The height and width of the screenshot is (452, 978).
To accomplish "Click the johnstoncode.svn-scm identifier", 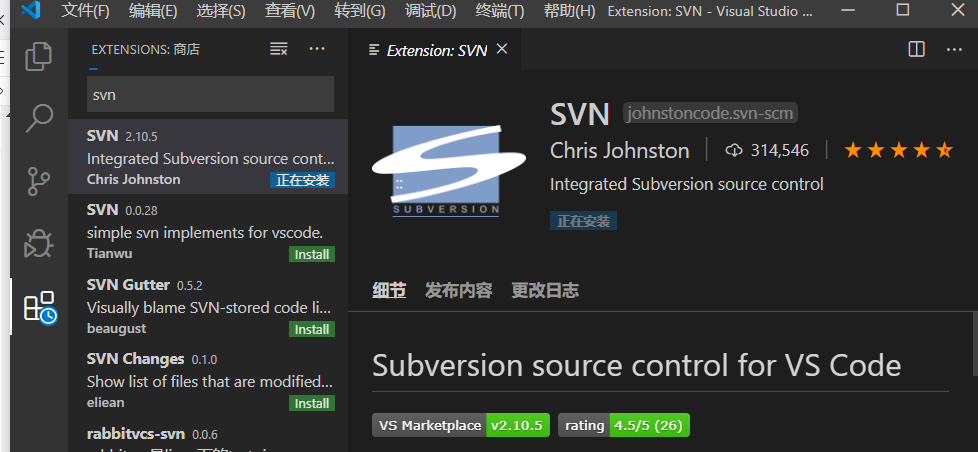I will pos(710,113).
